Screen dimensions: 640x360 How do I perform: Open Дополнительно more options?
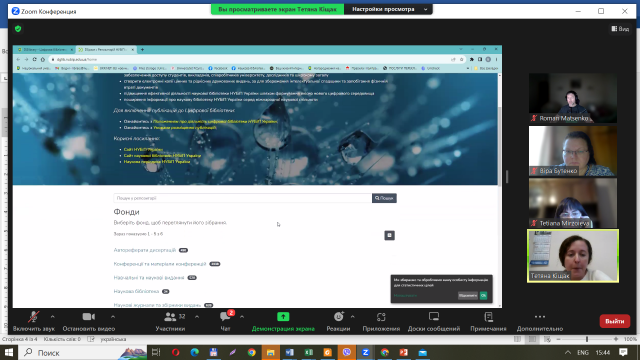(540, 322)
